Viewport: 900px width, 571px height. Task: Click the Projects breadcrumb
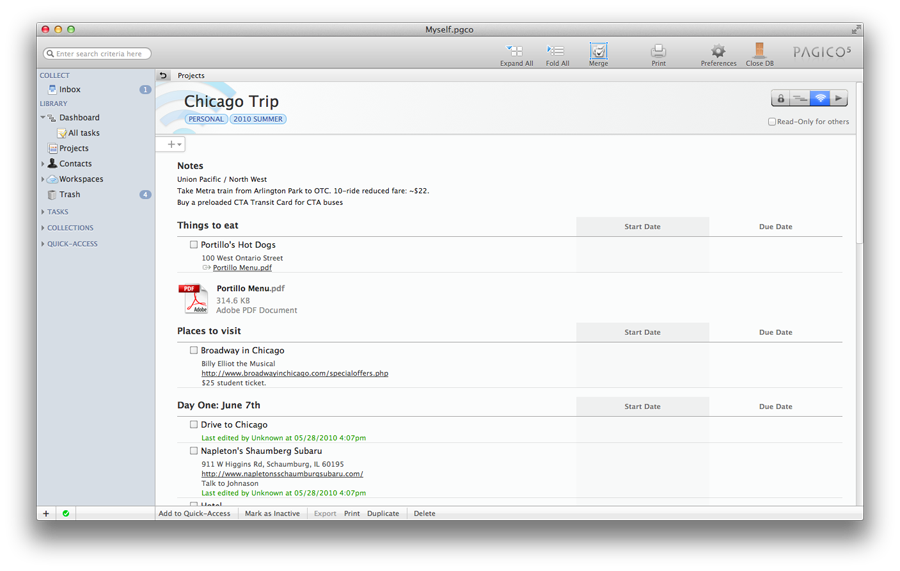coord(191,75)
